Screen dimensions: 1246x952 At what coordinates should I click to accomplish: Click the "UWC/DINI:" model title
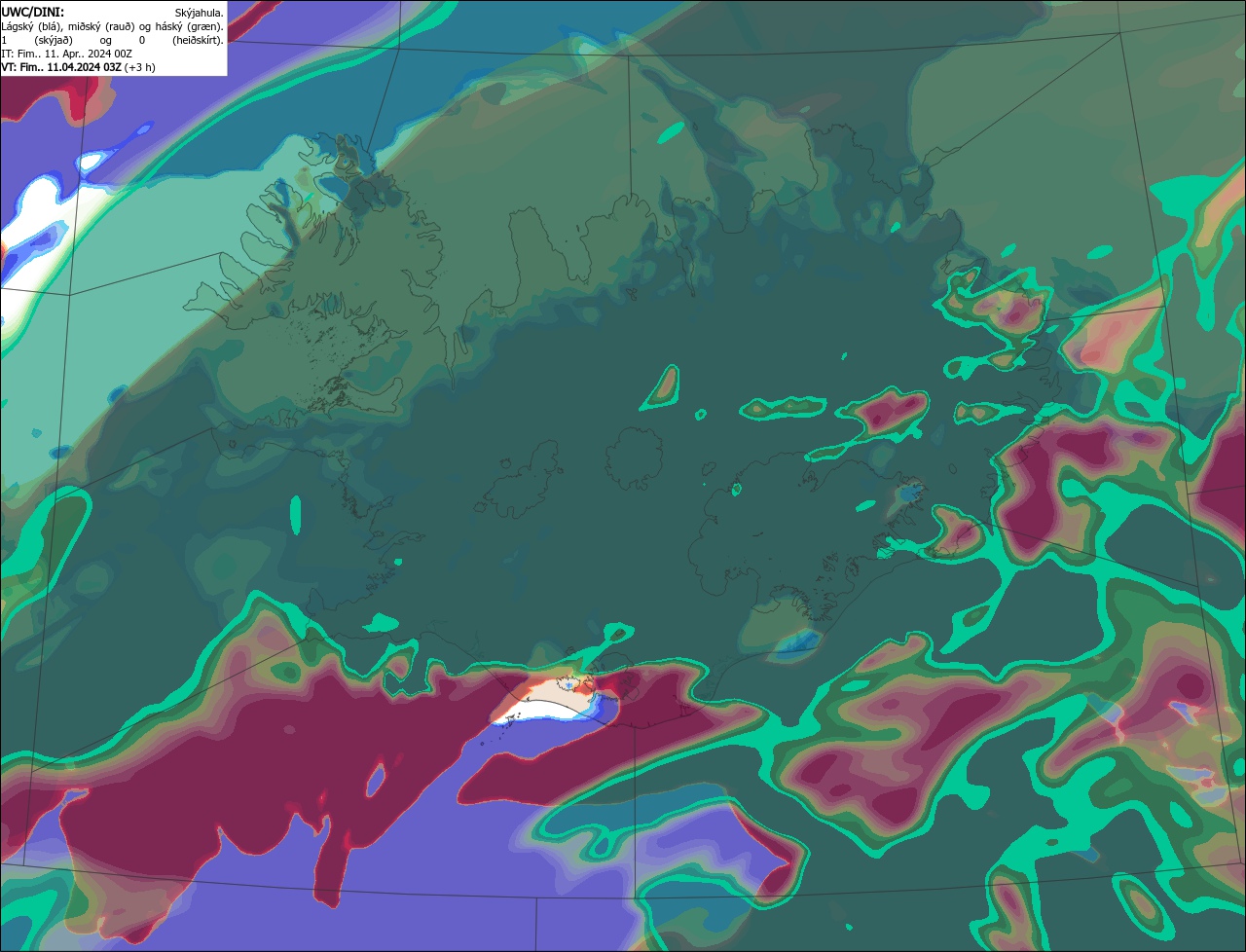click(x=33, y=13)
